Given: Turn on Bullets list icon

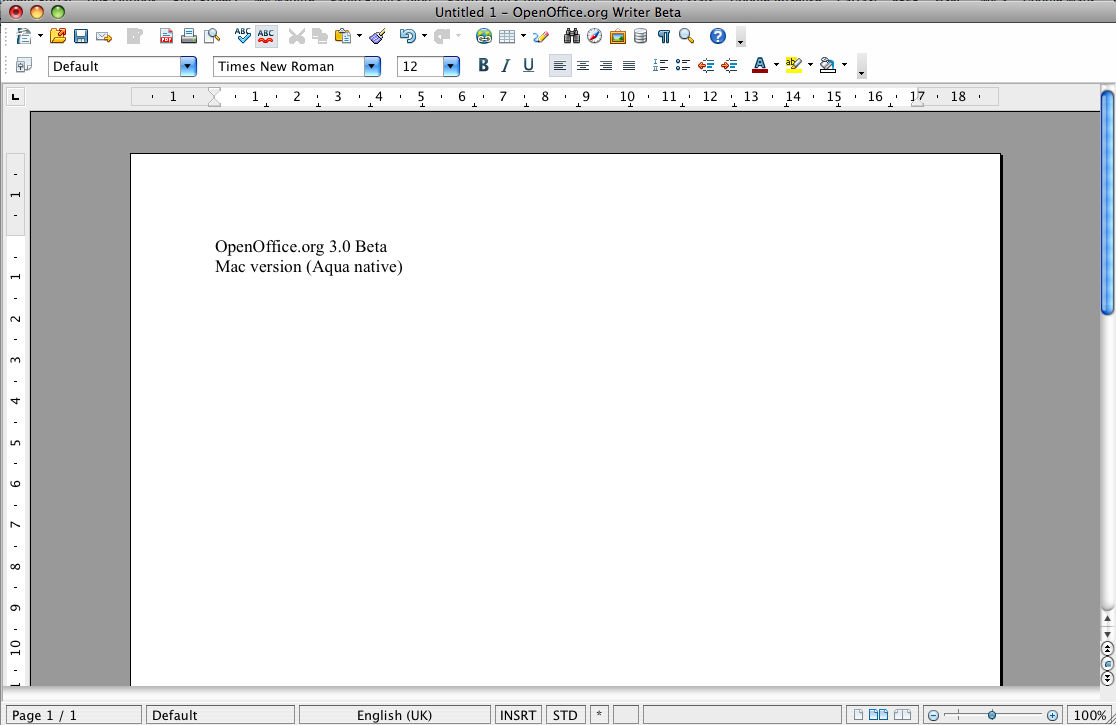Looking at the screenshot, I should click(683, 65).
